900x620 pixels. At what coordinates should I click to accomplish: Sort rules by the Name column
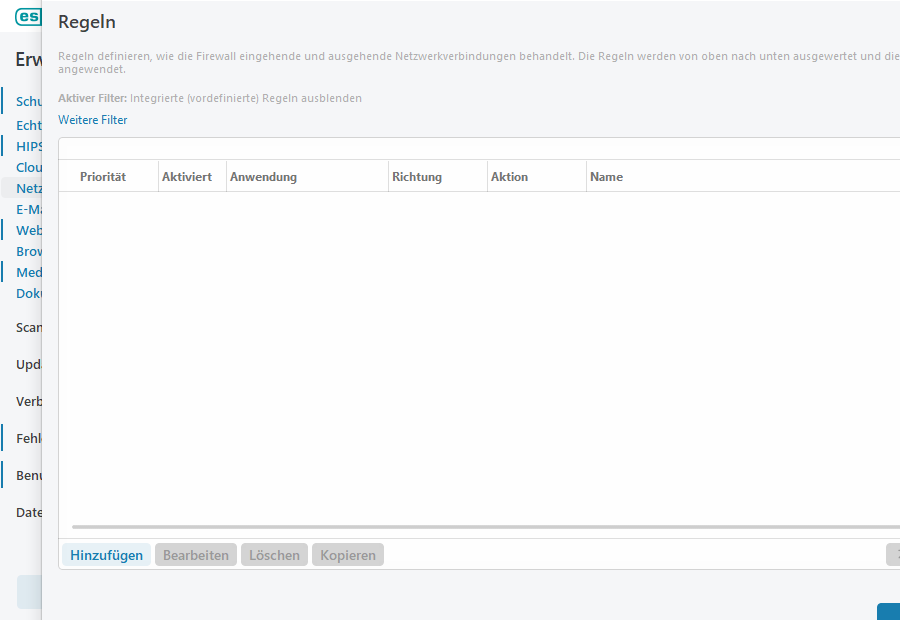click(606, 176)
